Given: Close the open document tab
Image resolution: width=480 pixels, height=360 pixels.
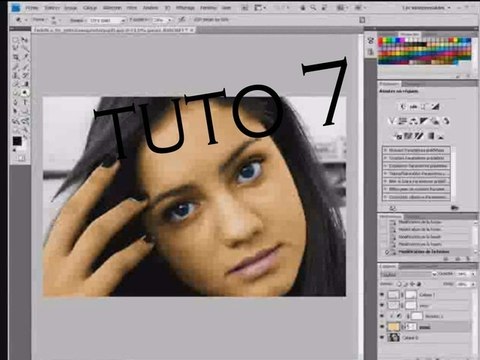Looking at the screenshot, I should pyautogui.click(x=192, y=30).
